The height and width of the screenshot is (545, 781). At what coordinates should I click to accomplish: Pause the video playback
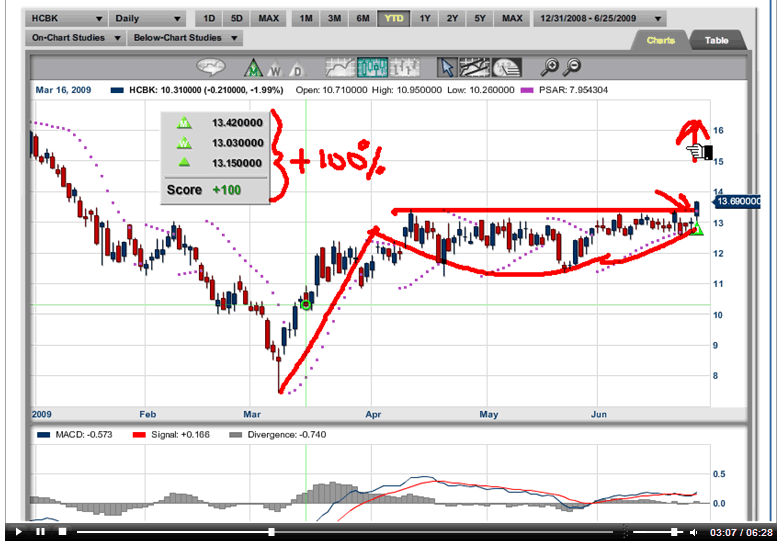point(40,532)
